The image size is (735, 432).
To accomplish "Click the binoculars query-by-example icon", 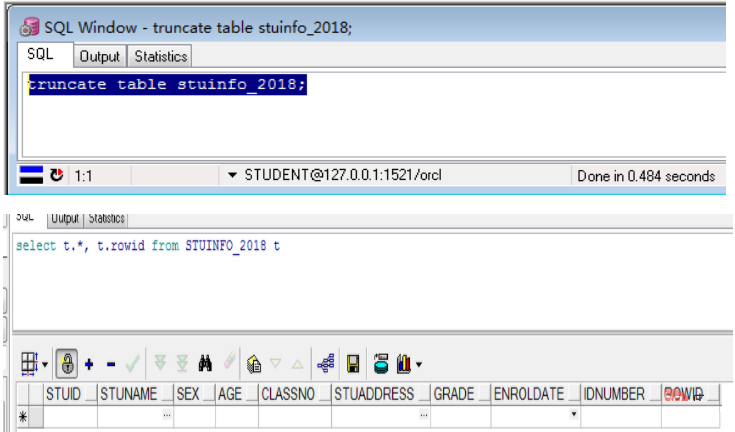I will [206, 362].
